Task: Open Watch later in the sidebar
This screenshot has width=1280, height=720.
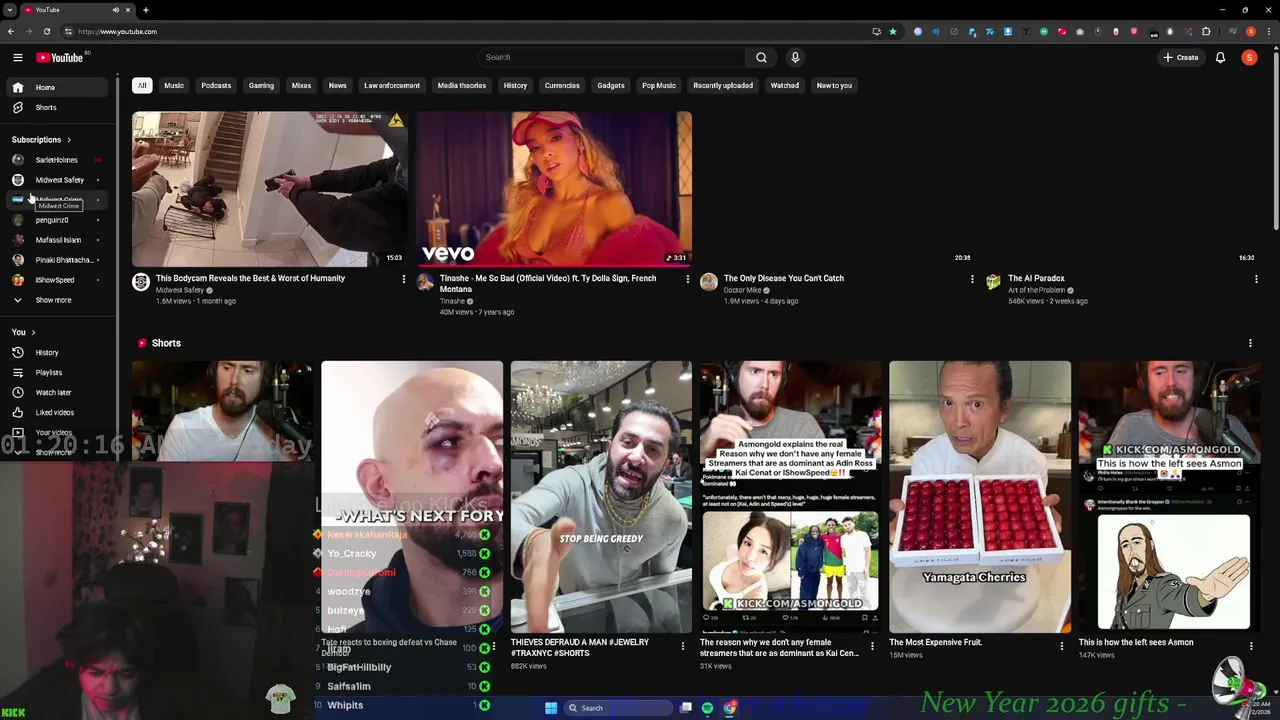Action: tap(58, 392)
